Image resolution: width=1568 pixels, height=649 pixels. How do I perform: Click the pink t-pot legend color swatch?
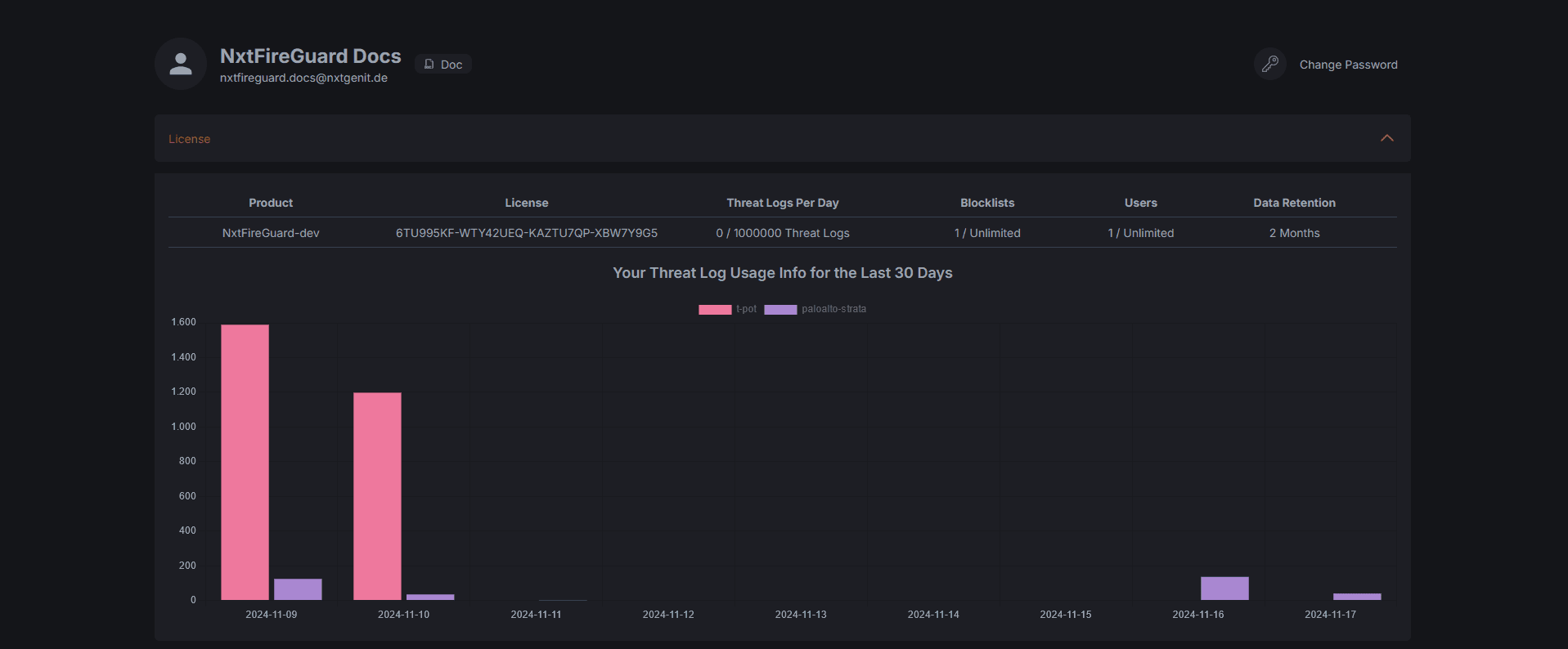(x=715, y=309)
